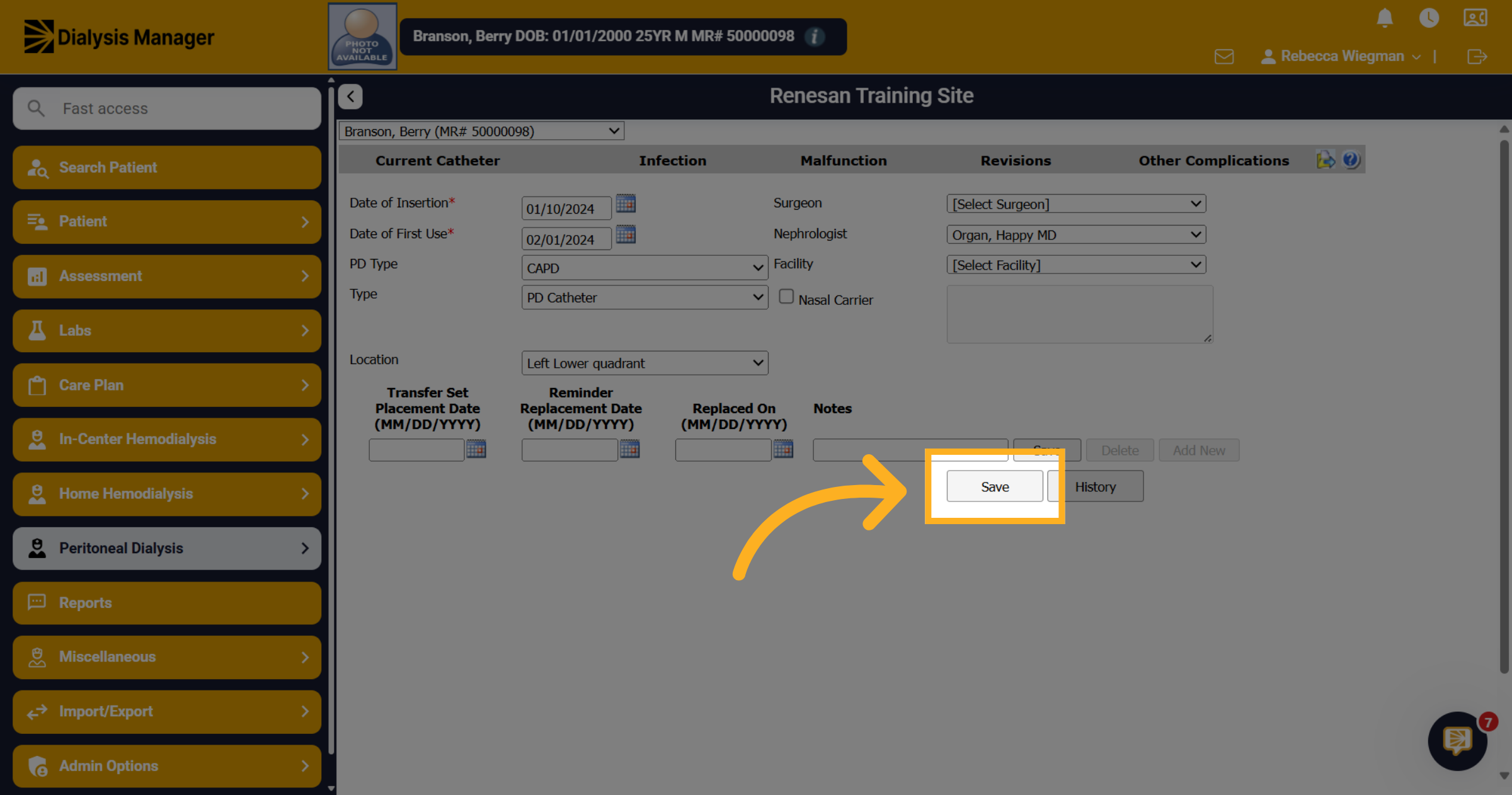
Task: Switch to the Malfunction tab
Action: pos(844,161)
